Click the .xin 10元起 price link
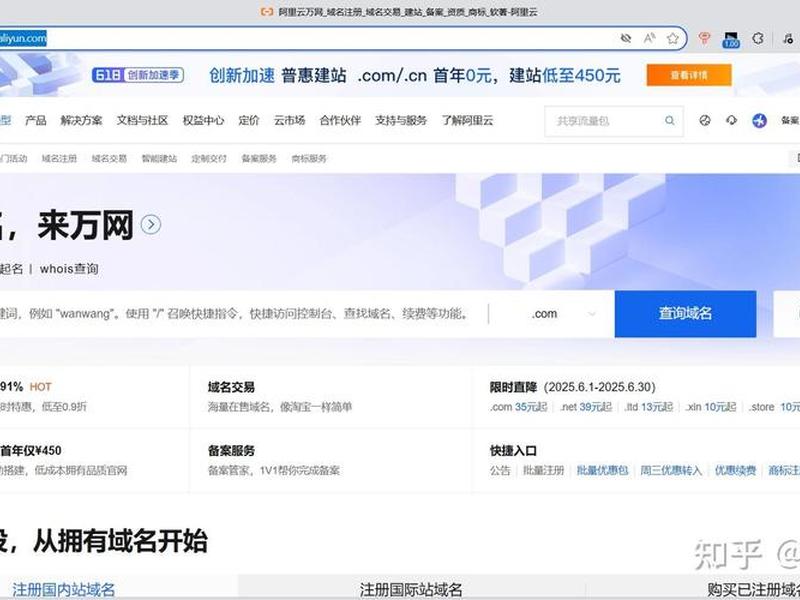The image size is (800, 600). point(711,407)
